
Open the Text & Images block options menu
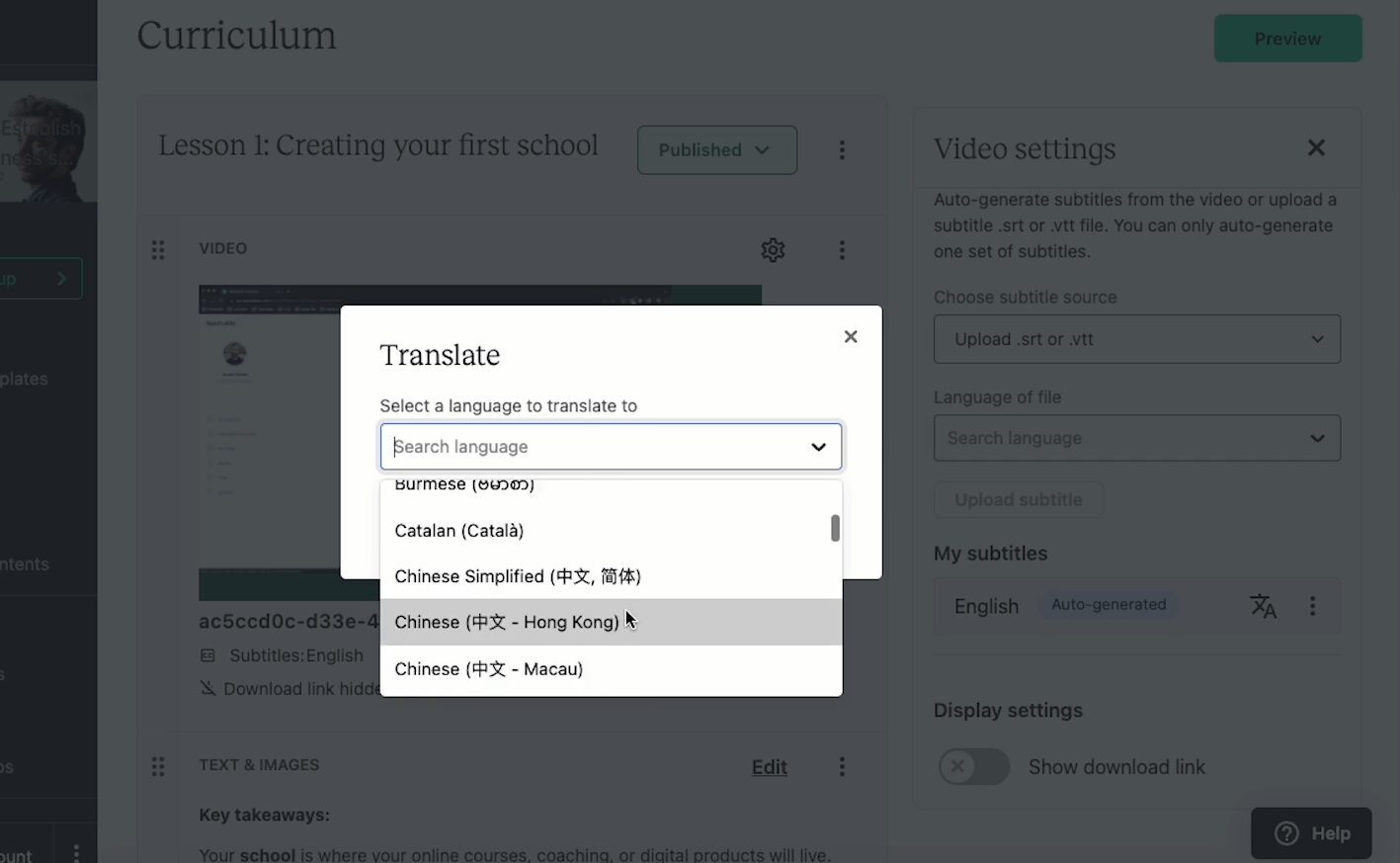tap(842, 766)
